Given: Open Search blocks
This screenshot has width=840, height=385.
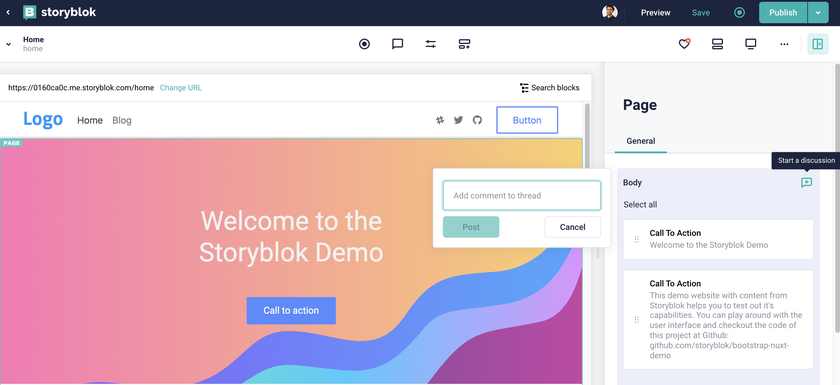Looking at the screenshot, I should click(x=550, y=88).
